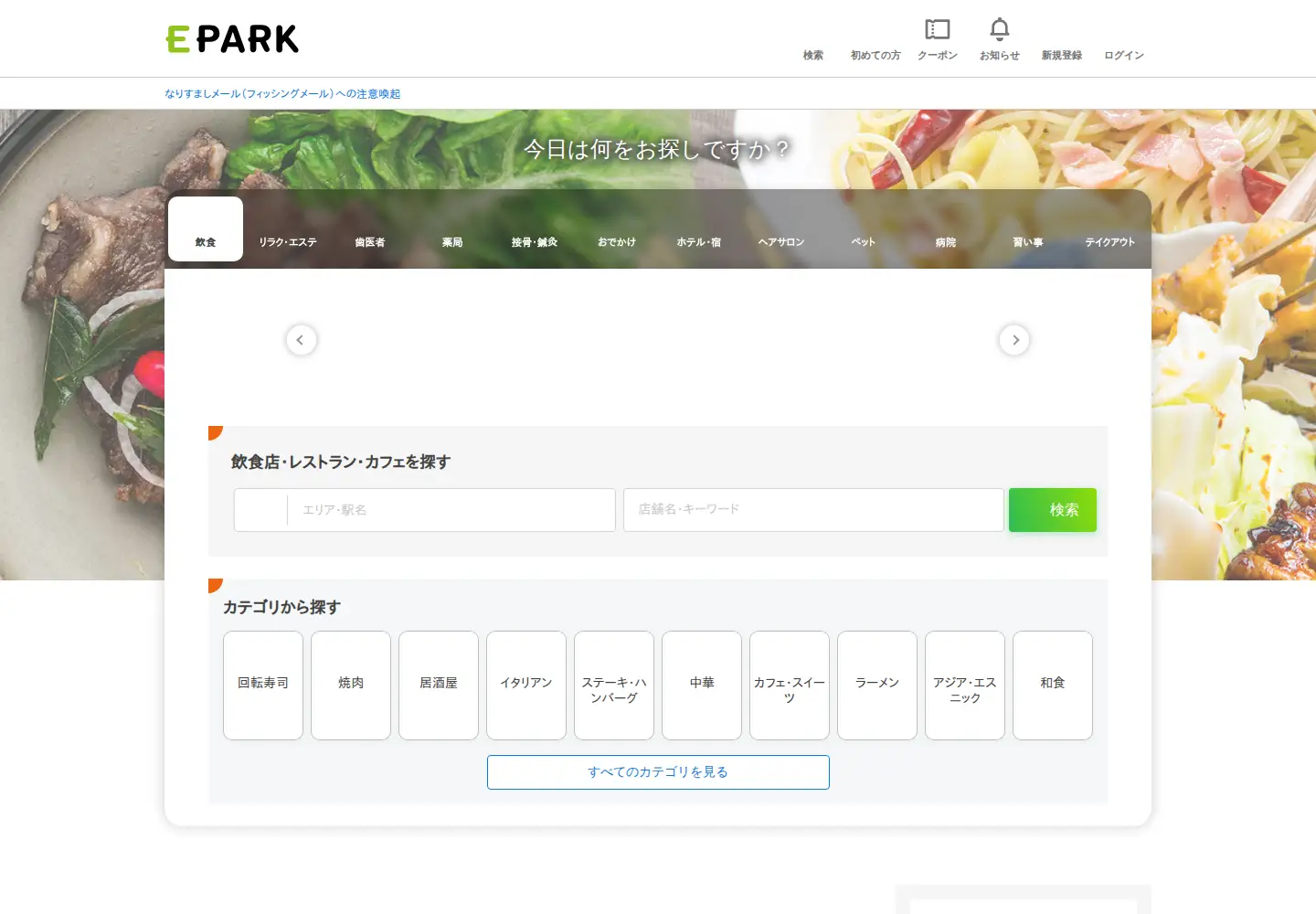Select the アジア・エスニック category card

coord(965,685)
